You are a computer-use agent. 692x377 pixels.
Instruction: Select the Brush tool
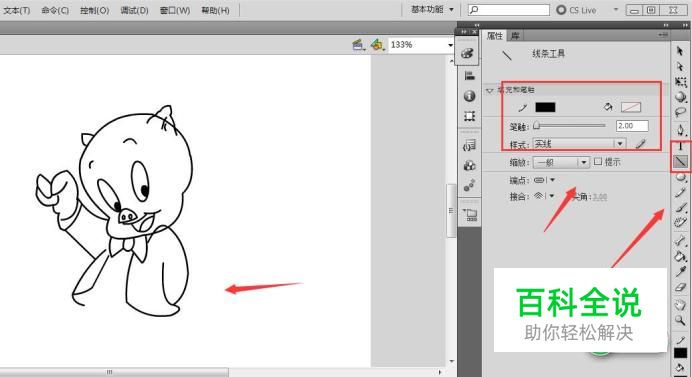[681, 207]
